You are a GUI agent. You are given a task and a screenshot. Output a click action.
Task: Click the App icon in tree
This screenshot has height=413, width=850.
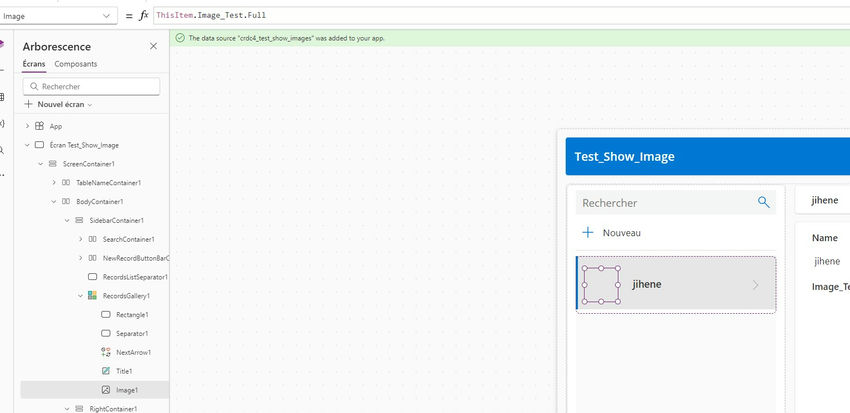point(39,126)
